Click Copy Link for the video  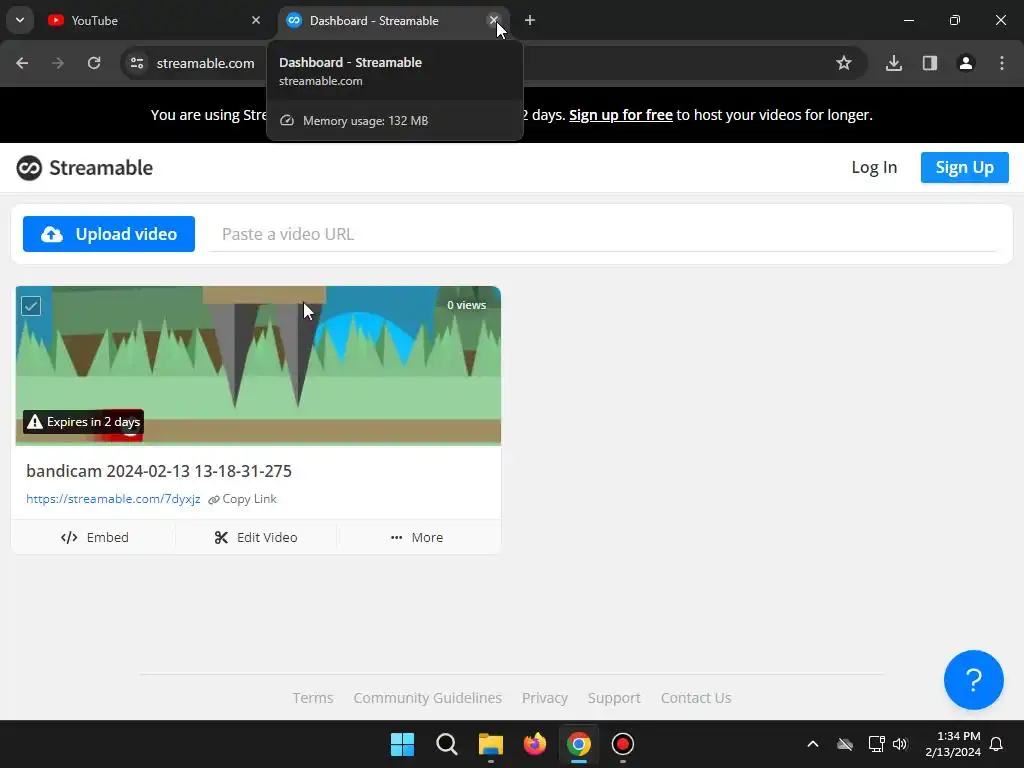click(x=242, y=499)
